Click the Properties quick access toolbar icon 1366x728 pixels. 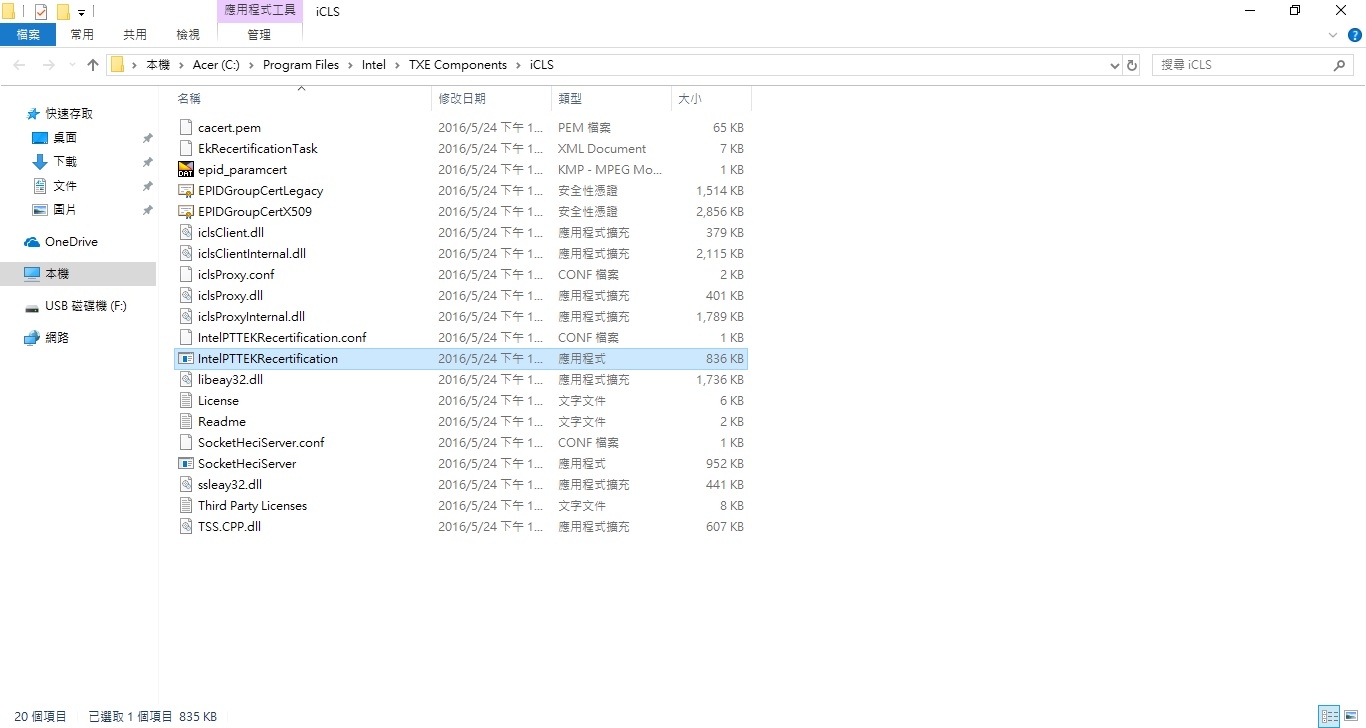[x=41, y=12]
